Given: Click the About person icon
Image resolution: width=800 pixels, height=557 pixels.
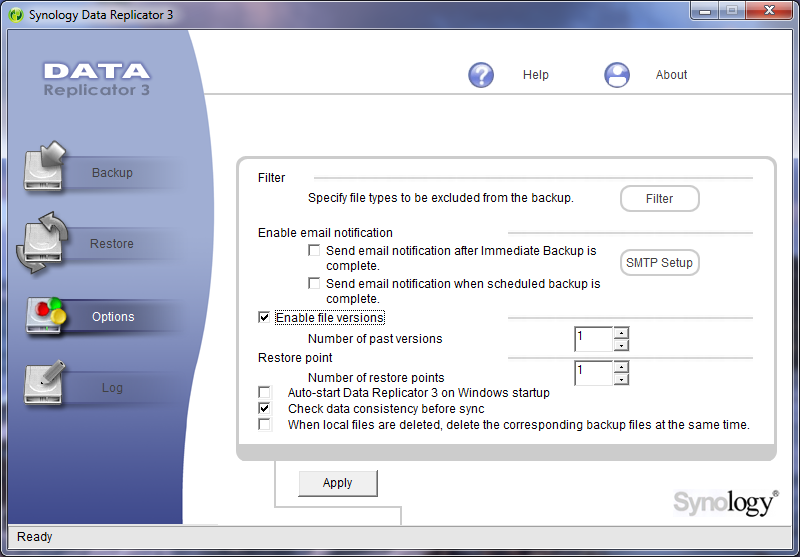Looking at the screenshot, I should pos(617,75).
